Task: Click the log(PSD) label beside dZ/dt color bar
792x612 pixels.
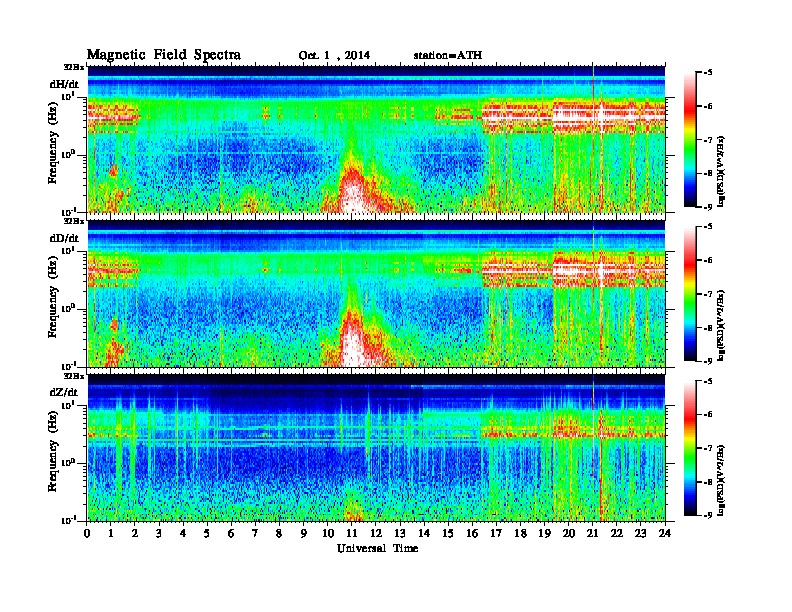Action: point(722,480)
